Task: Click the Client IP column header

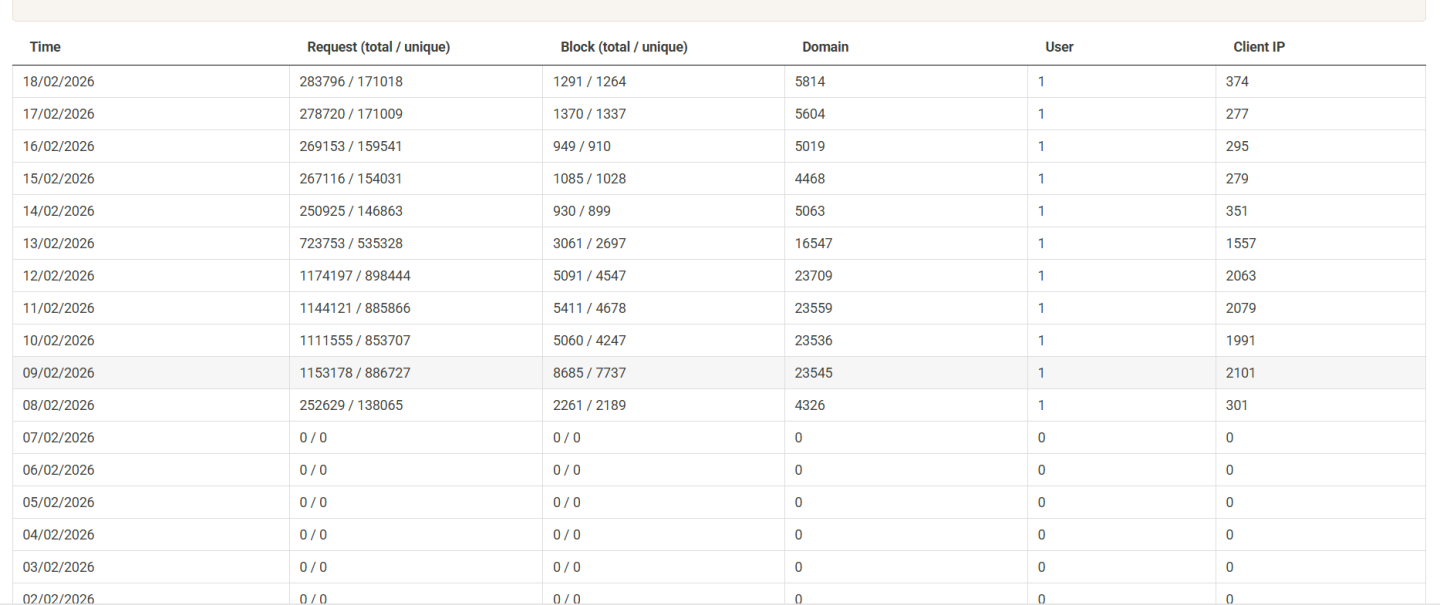Action: [x=1259, y=47]
